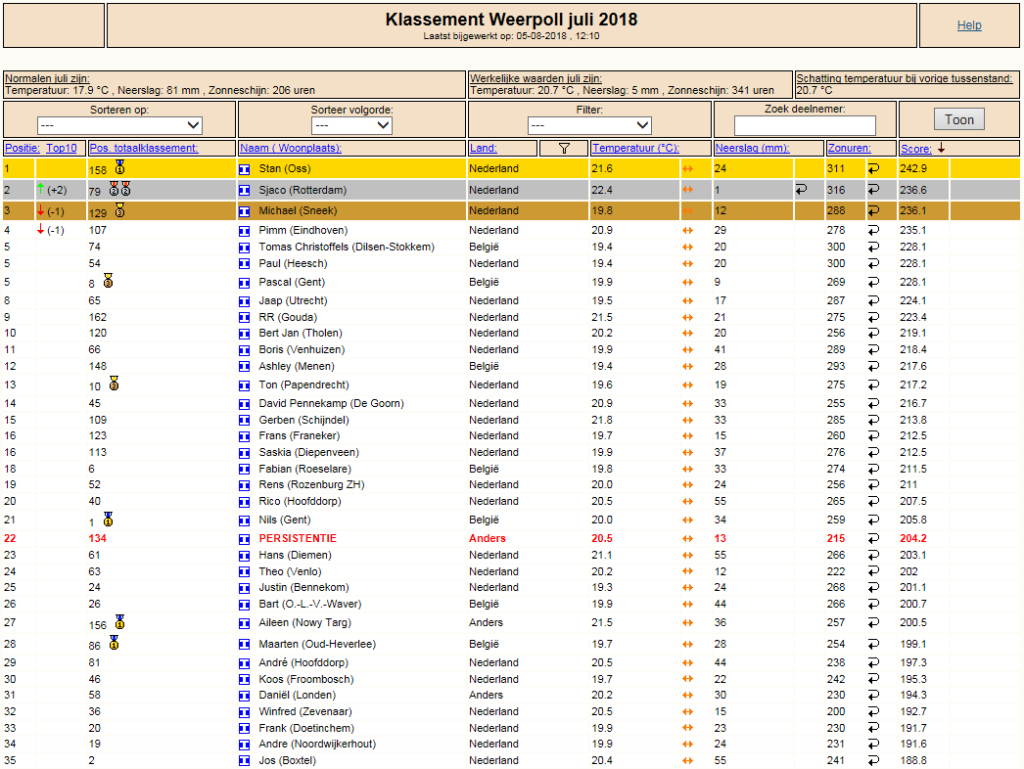Image resolution: width=1024 pixels, height=769 pixels.
Task: Sort by the Temperatuur (°C) column header
Action: (x=635, y=148)
